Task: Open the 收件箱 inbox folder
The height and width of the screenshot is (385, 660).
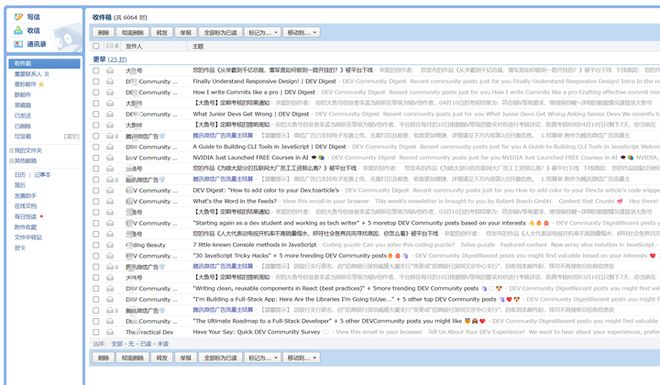Action: pos(44,64)
